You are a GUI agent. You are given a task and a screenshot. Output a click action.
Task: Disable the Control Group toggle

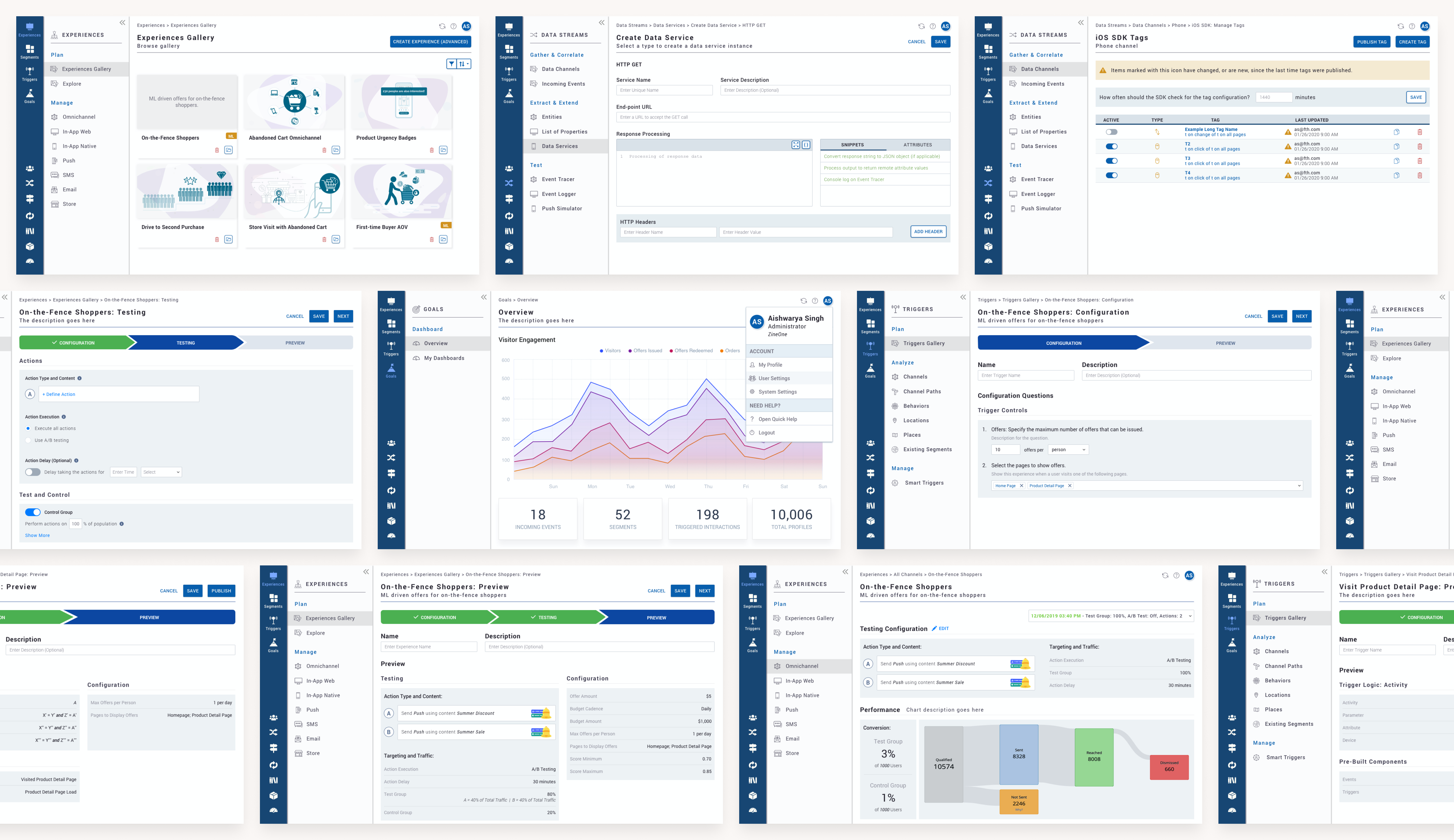point(33,512)
